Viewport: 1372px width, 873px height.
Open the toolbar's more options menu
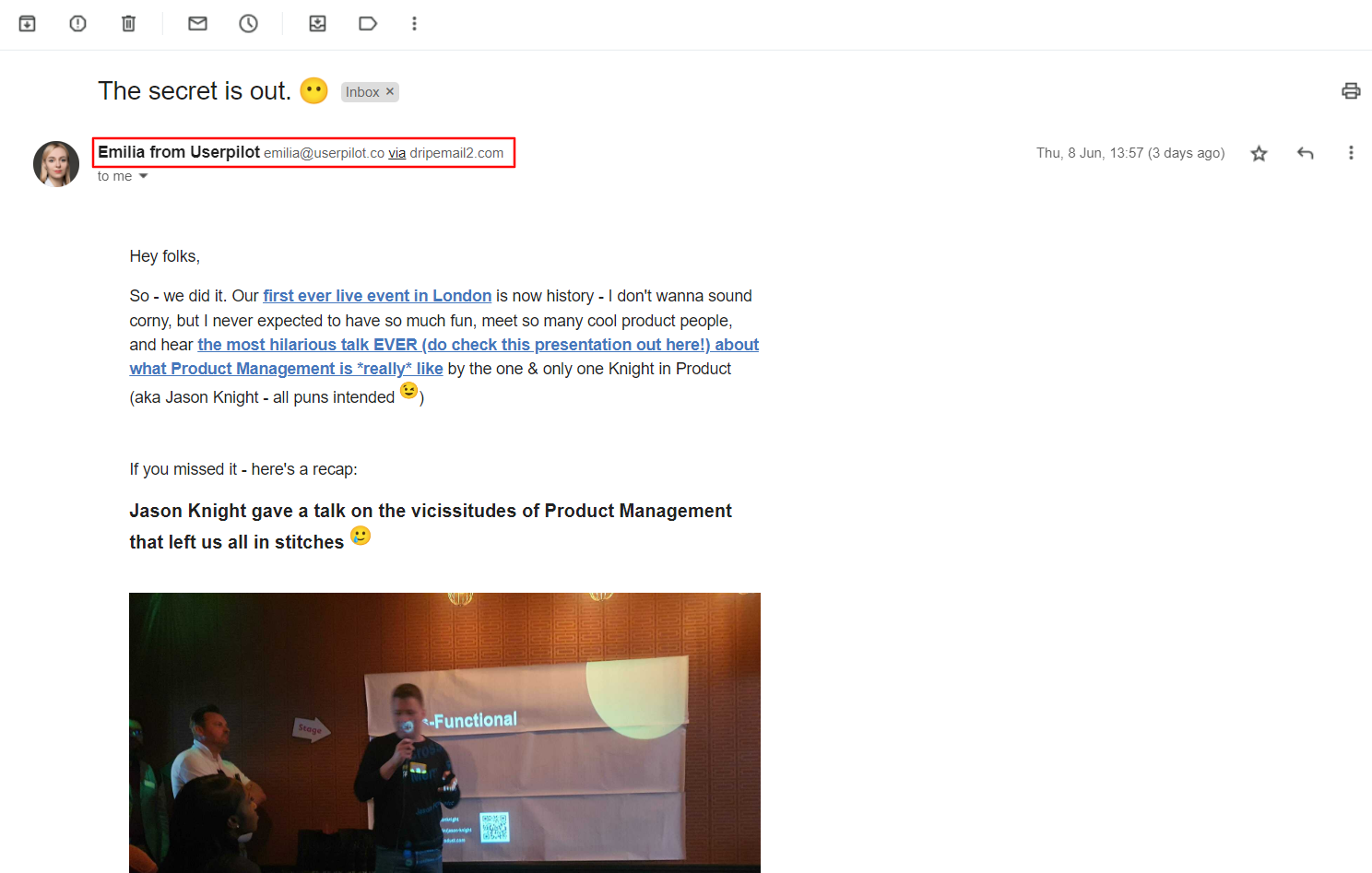415,23
